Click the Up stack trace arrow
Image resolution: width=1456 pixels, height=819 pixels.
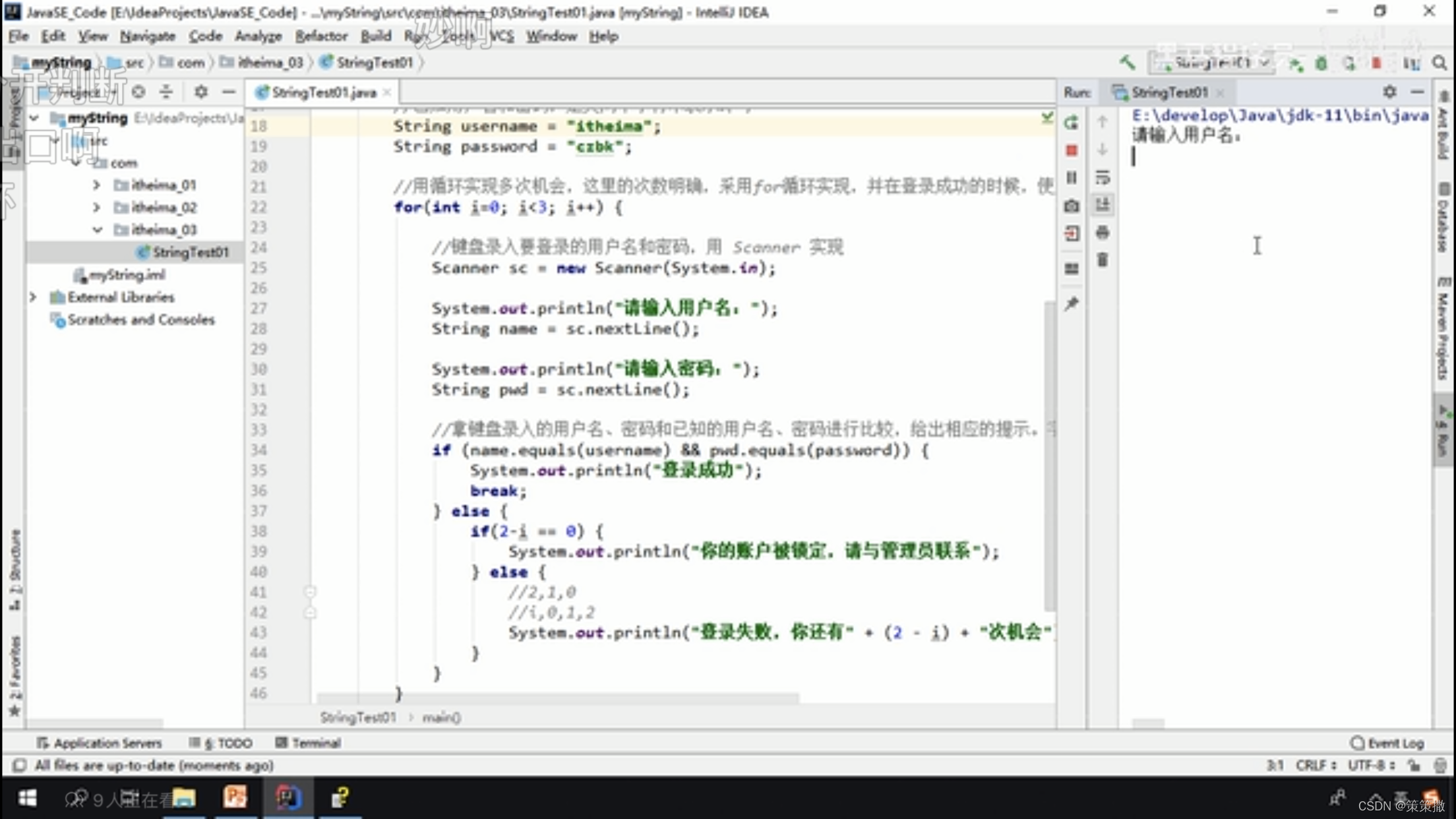(x=1102, y=122)
